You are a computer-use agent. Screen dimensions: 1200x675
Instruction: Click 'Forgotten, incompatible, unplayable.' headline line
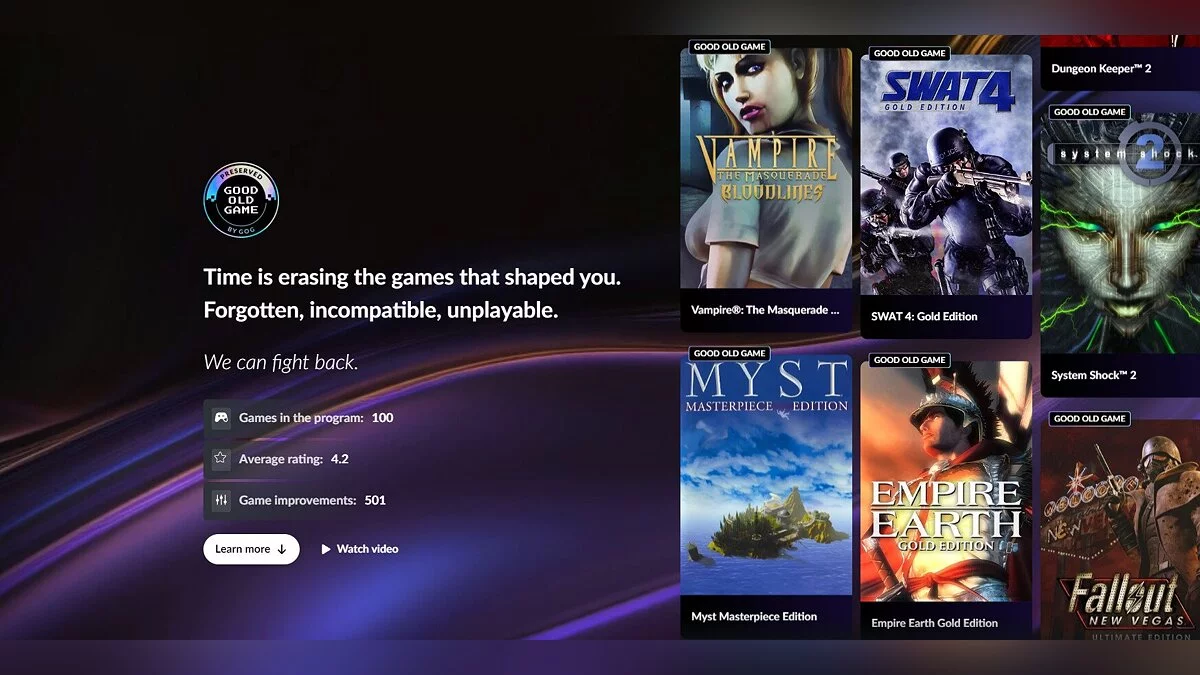pos(381,310)
